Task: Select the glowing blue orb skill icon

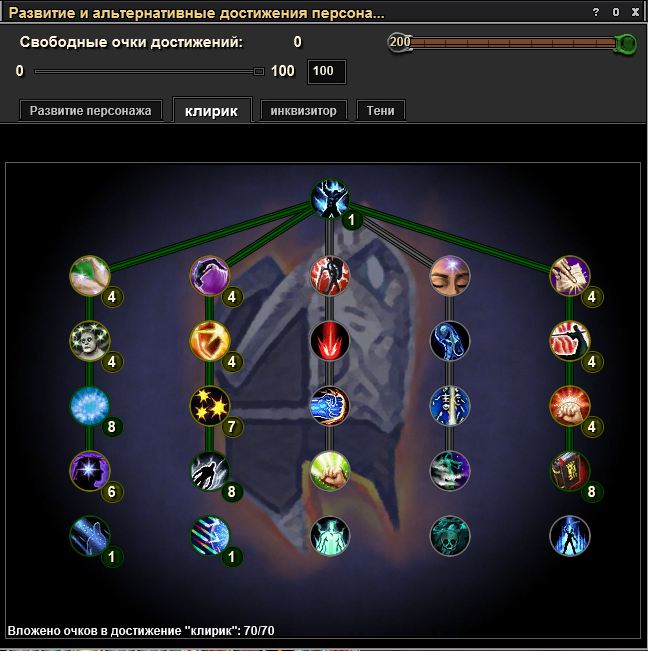Action: pyautogui.click(x=90, y=406)
